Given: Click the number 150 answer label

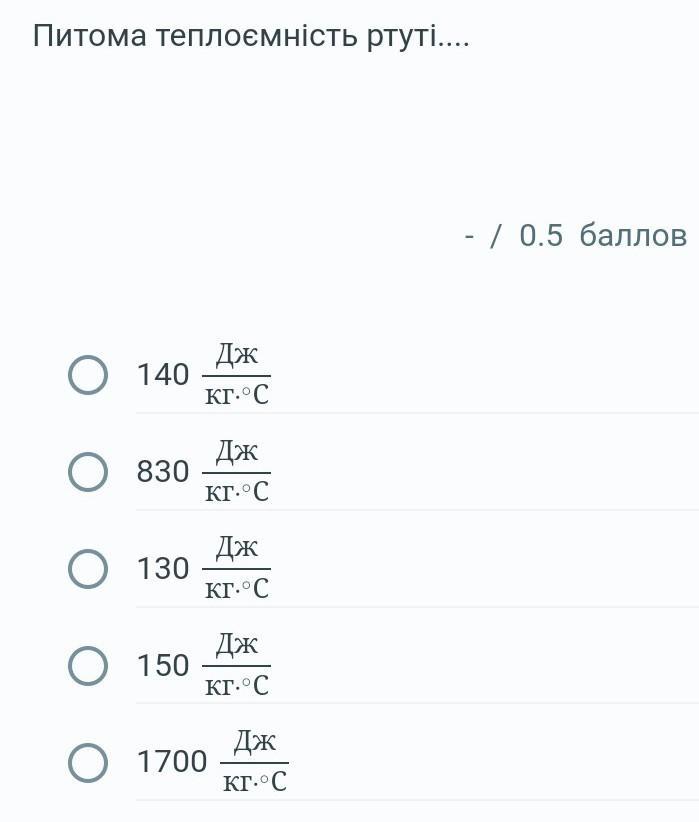Looking at the screenshot, I should pyautogui.click(x=163, y=665).
